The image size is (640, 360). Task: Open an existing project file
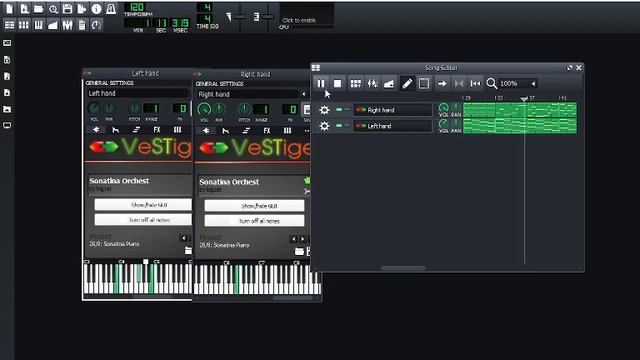pyautogui.click(x=38, y=9)
